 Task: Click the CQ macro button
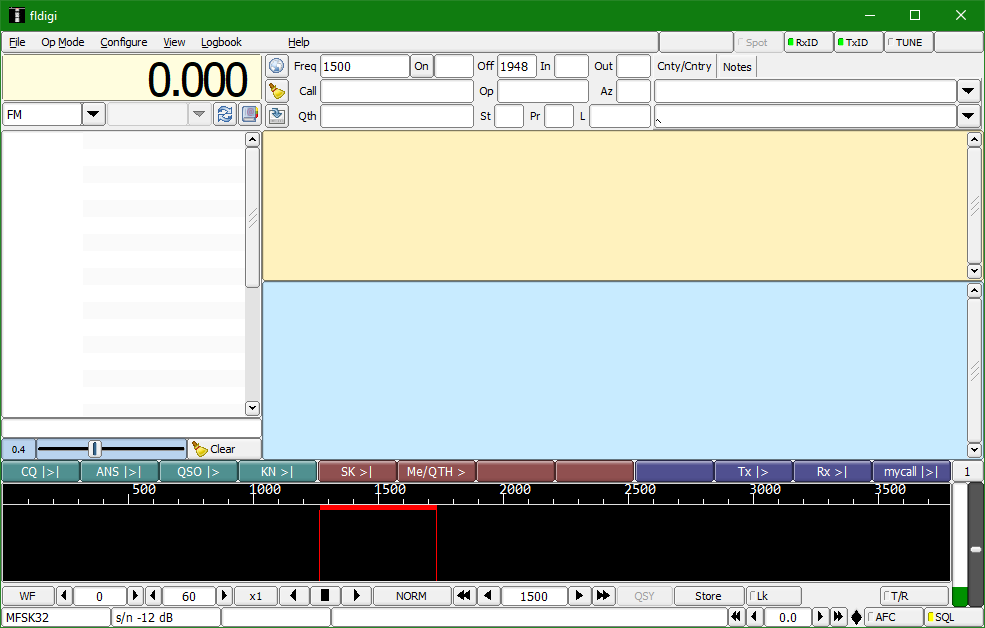(40, 470)
